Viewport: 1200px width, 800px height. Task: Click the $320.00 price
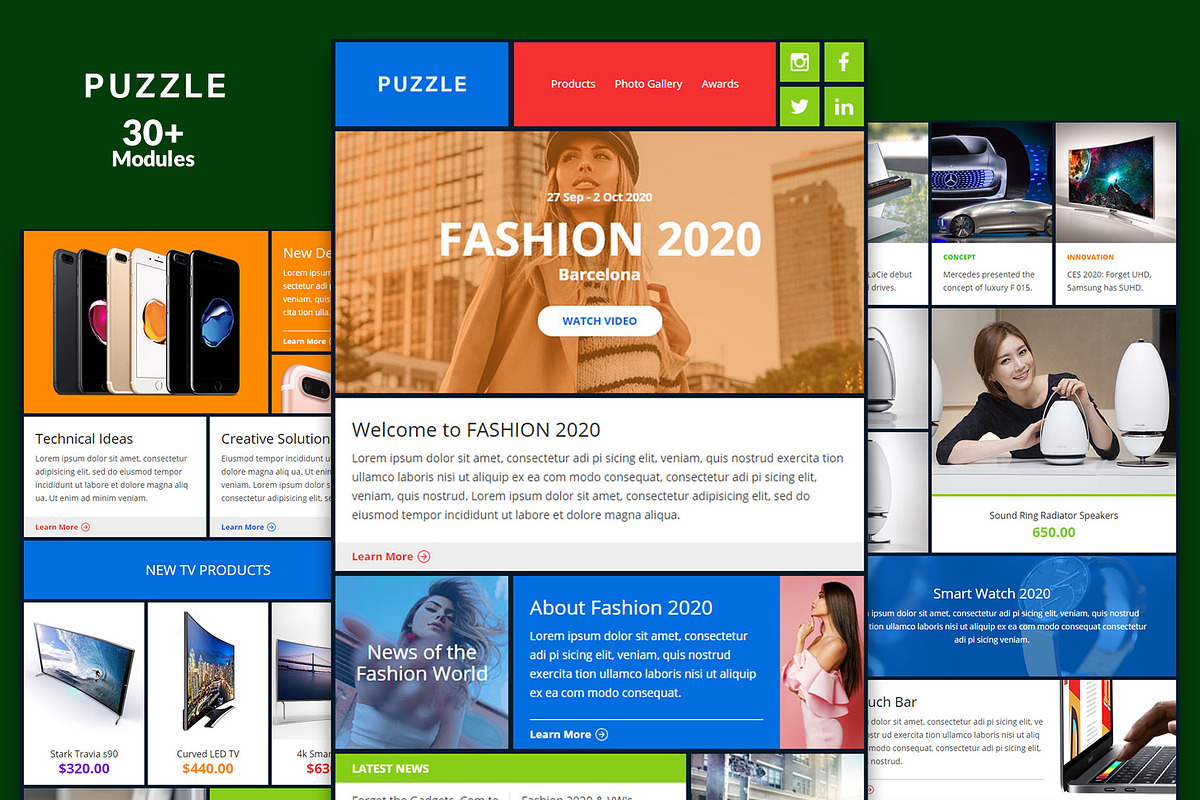pyautogui.click(x=84, y=769)
